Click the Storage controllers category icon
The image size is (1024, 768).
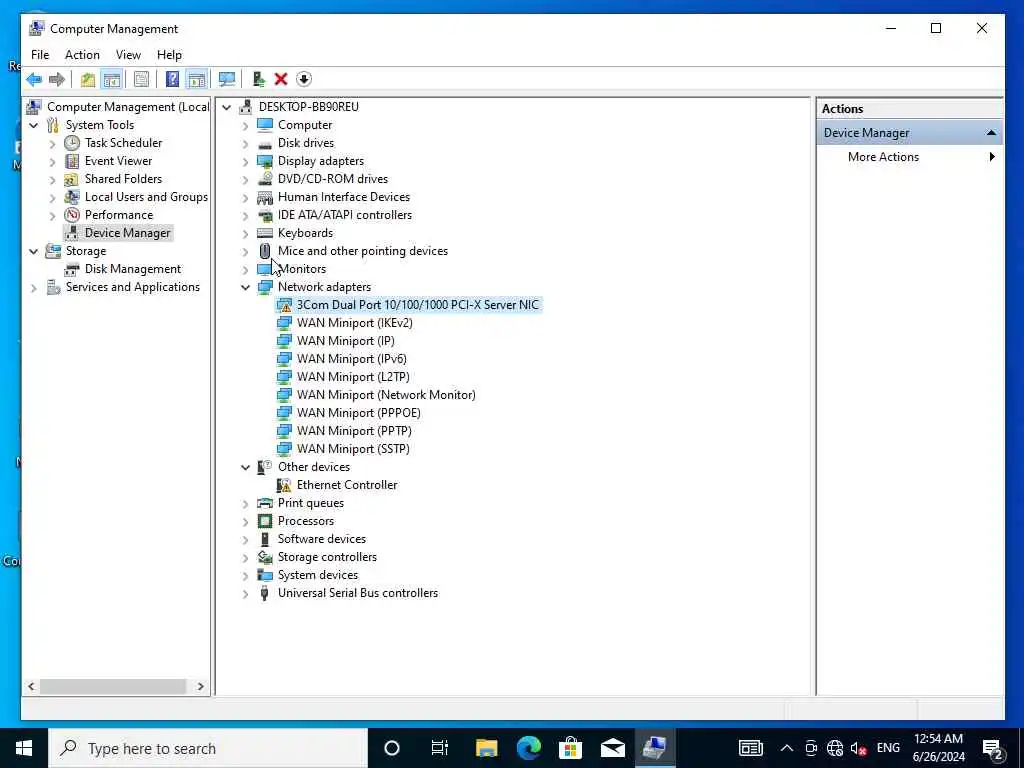tap(264, 557)
